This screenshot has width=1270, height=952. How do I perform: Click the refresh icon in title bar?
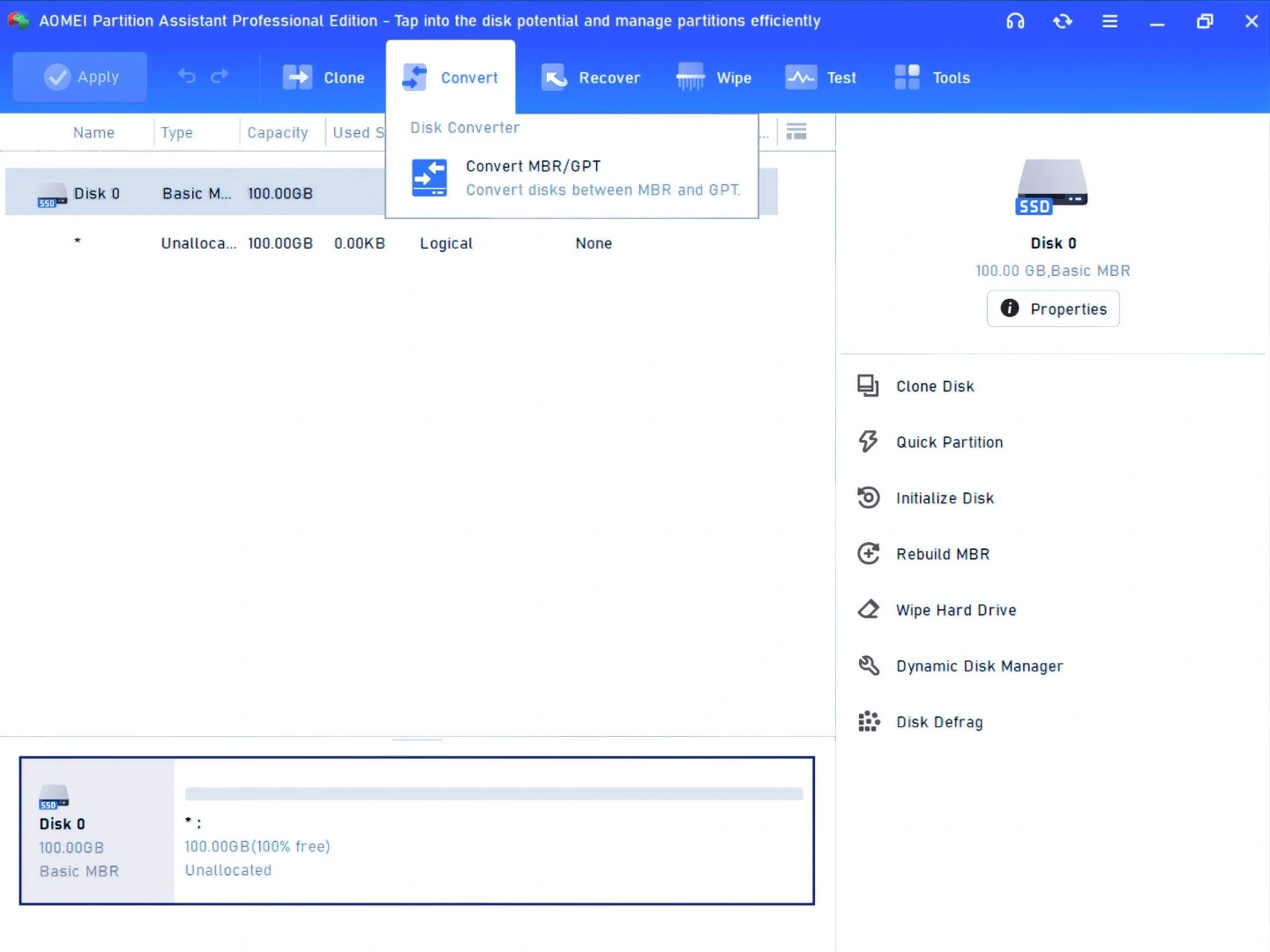pos(1063,21)
